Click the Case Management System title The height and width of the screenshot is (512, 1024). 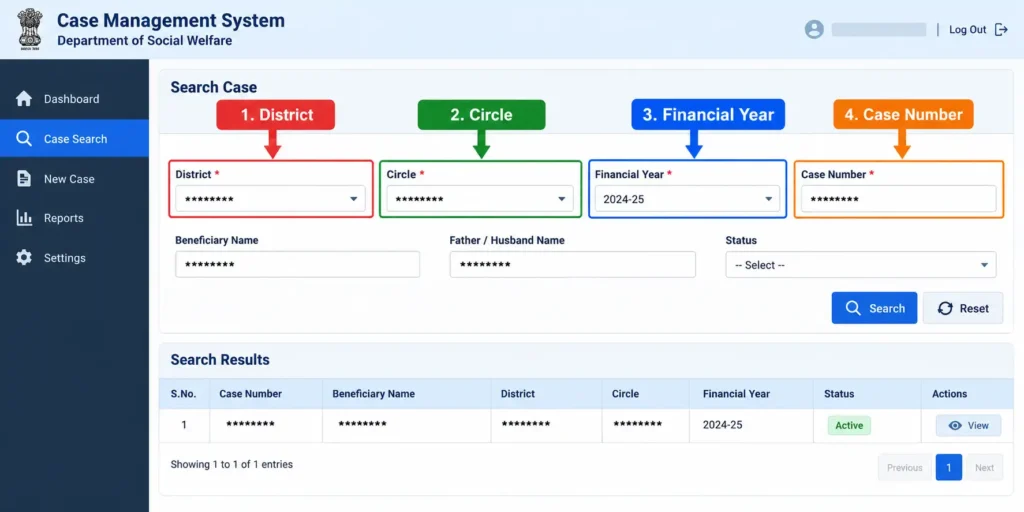click(171, 20)
